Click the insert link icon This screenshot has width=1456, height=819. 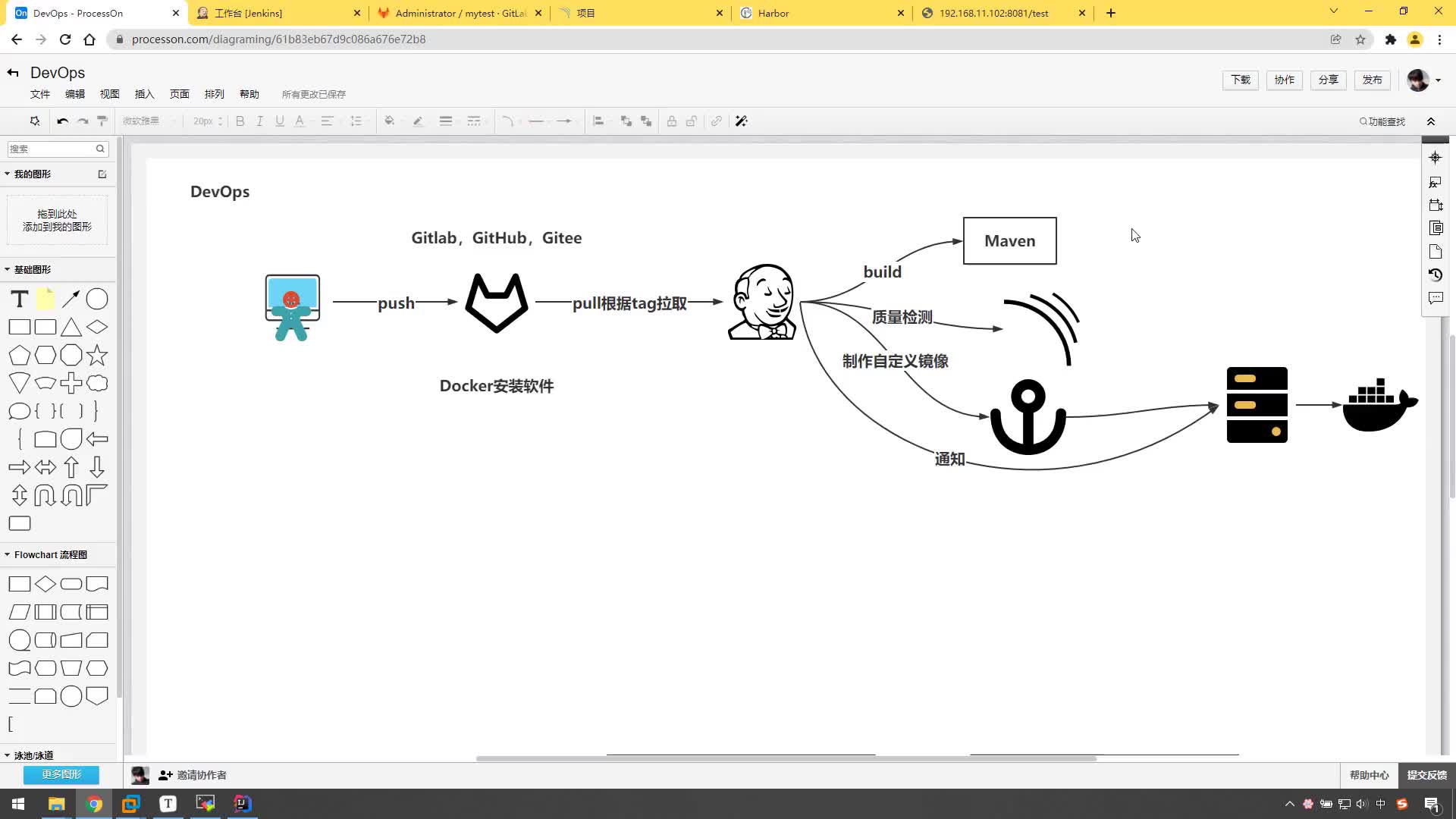(x=717, y=121)
